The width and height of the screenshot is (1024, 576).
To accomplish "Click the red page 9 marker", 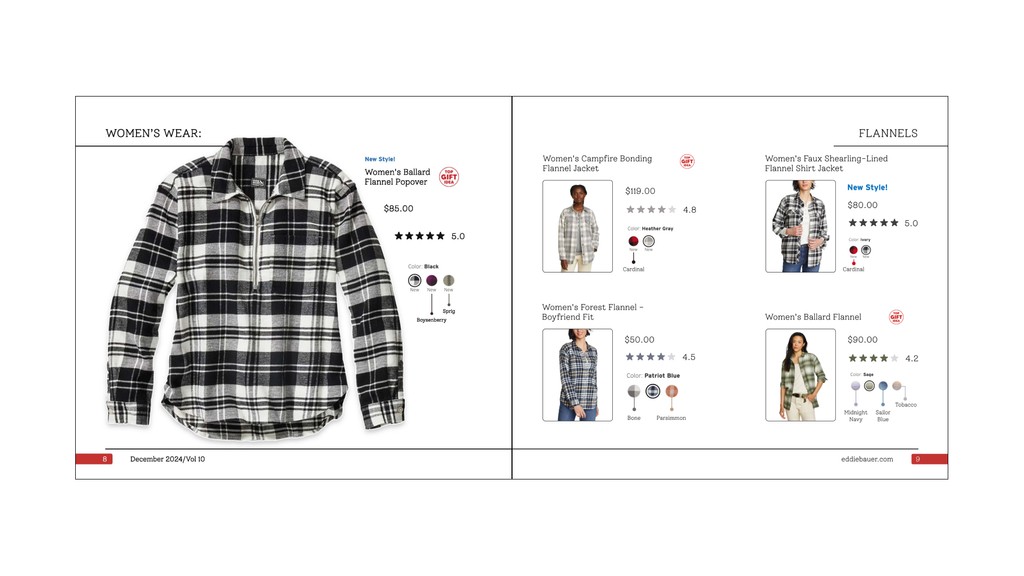I will [x=929, y=459].
